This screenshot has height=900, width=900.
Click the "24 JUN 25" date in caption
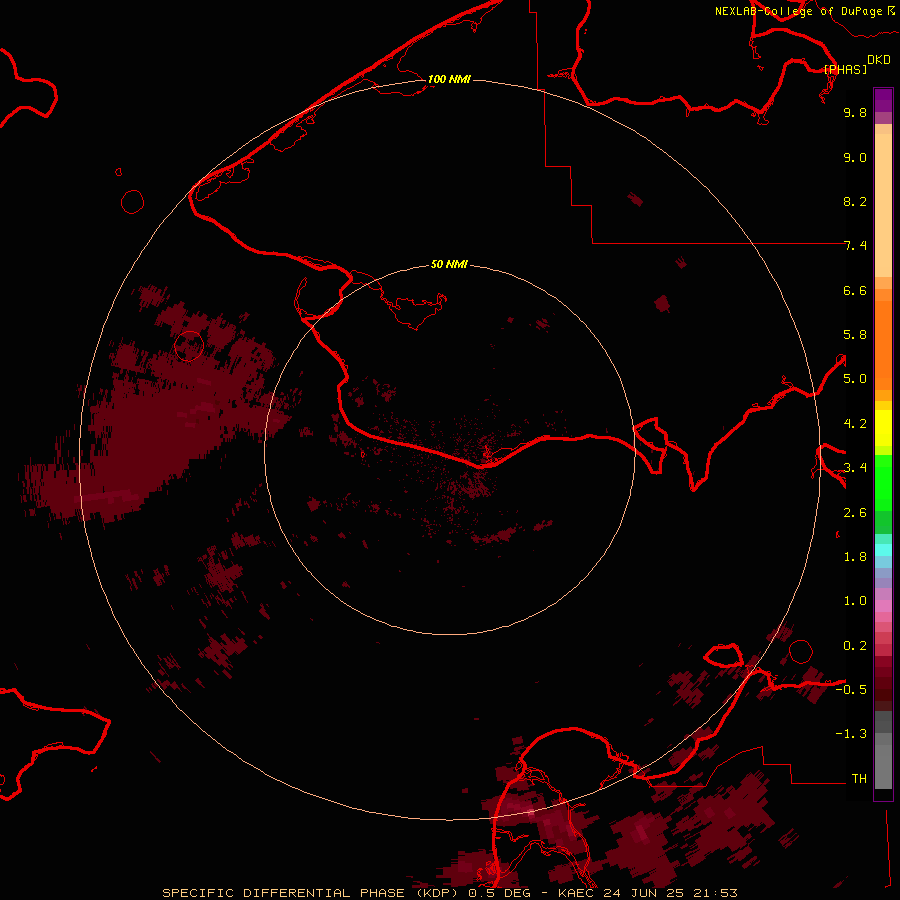click(x=643, y=893)
